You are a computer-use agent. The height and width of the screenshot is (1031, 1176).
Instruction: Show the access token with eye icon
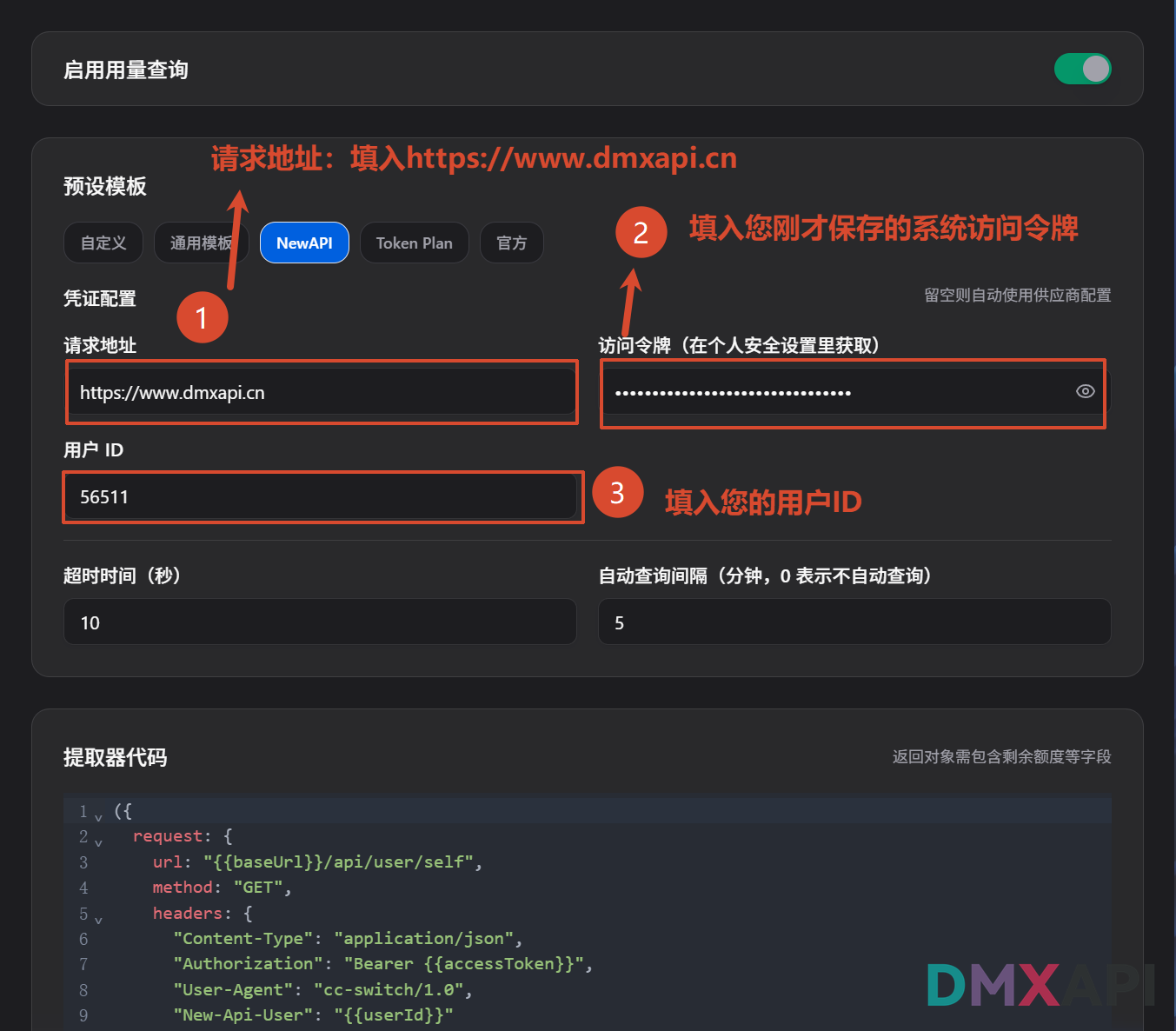point(1085,391)
